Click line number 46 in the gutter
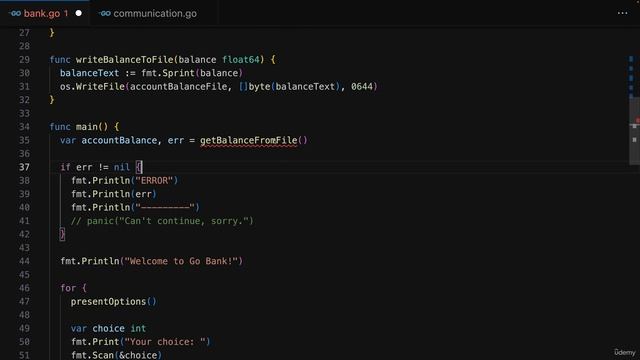 (x=24, y=288)
